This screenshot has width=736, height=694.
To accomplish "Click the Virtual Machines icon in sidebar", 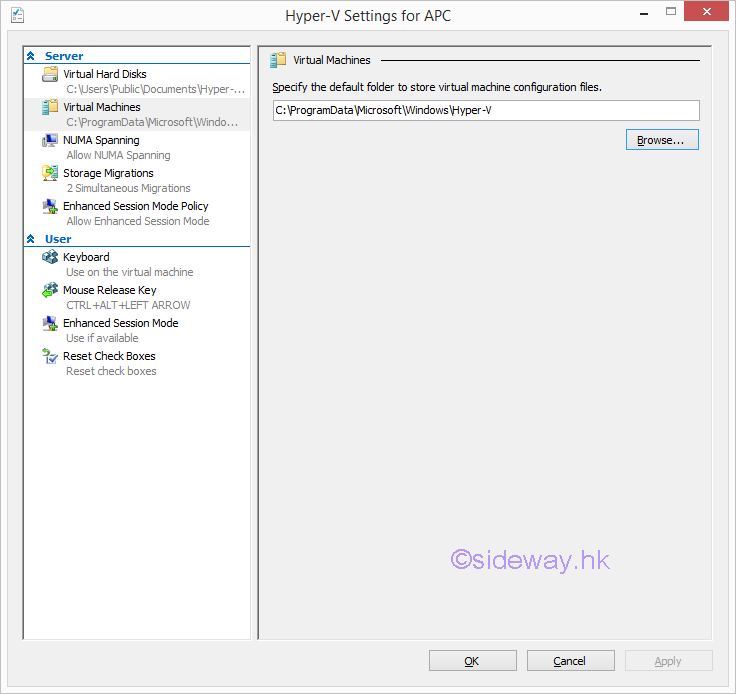I will pos(50,108).
